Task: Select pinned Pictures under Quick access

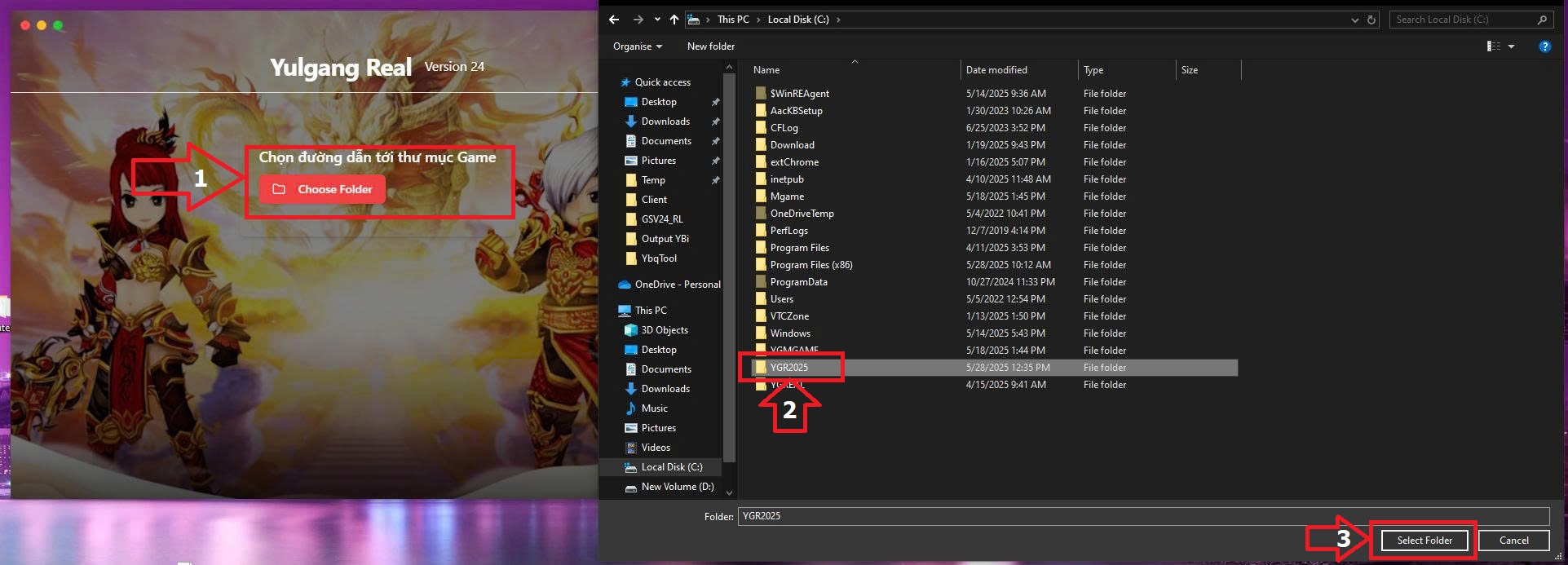Action: [658, 161]
